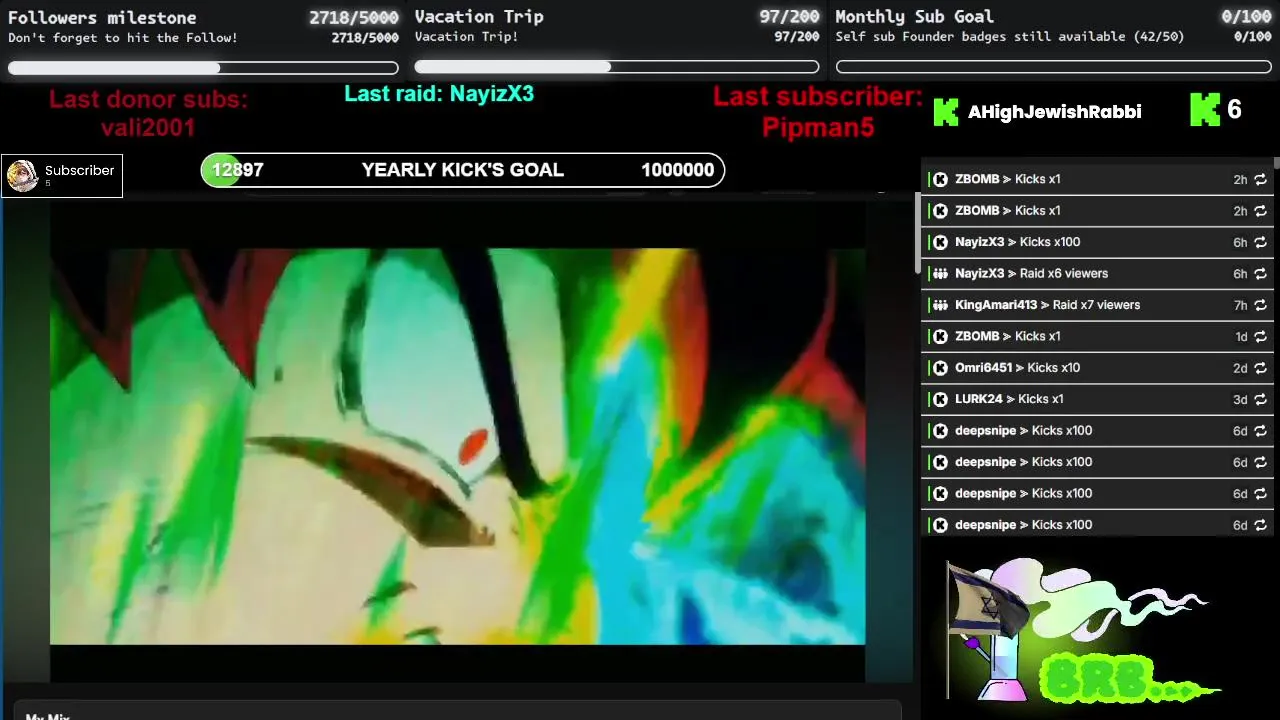Image resolution: width=1280 pixels, height=720 pixels.
Task: Click the Last subscriber label
Action: click(818, 97)
